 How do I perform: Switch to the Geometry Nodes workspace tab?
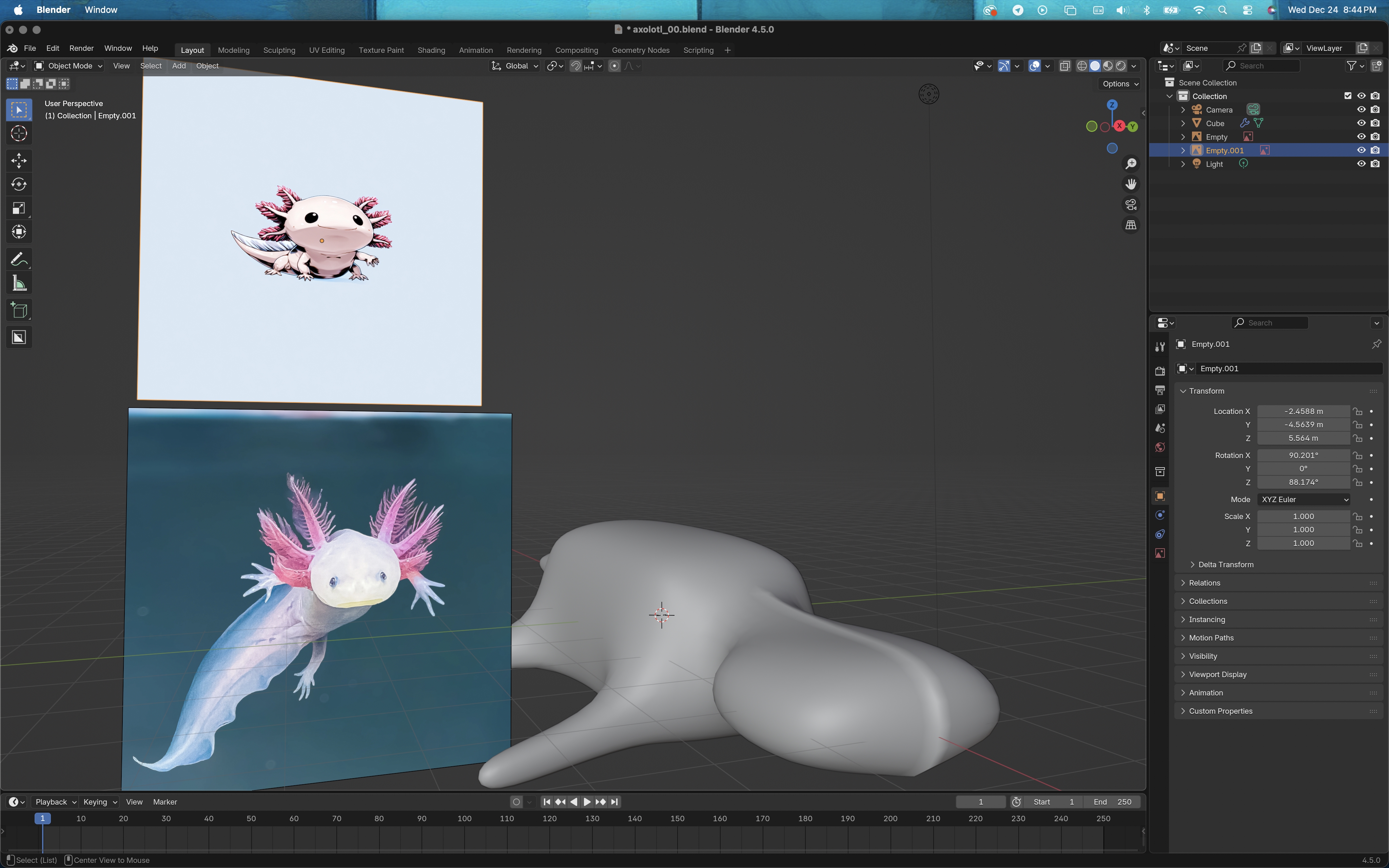click(x=641, y=50)
